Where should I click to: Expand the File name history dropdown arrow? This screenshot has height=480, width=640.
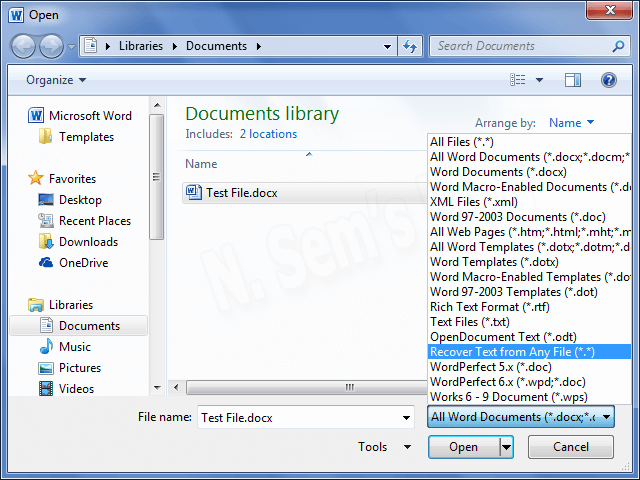click(406, 417)
